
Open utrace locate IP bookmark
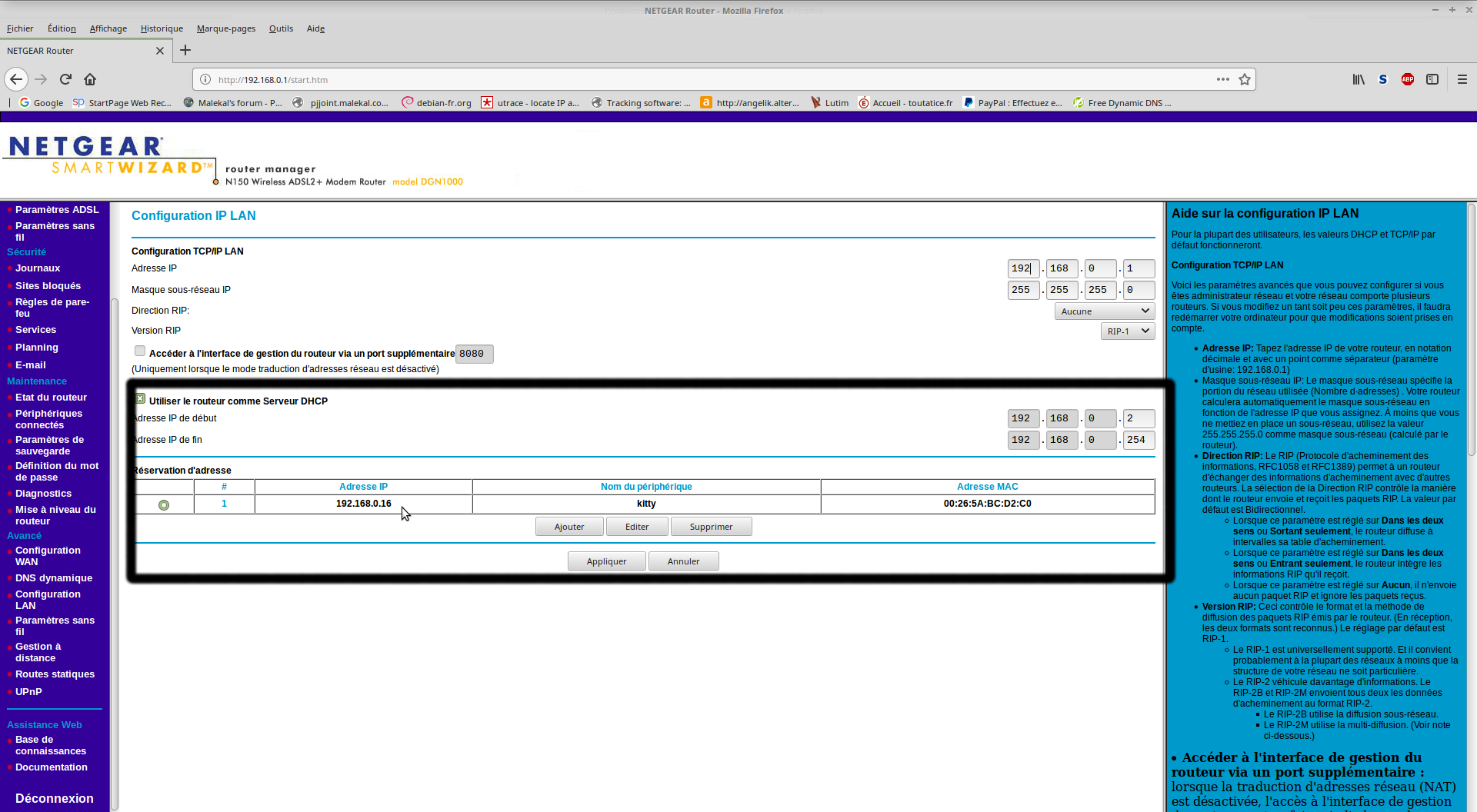(530, 102)
